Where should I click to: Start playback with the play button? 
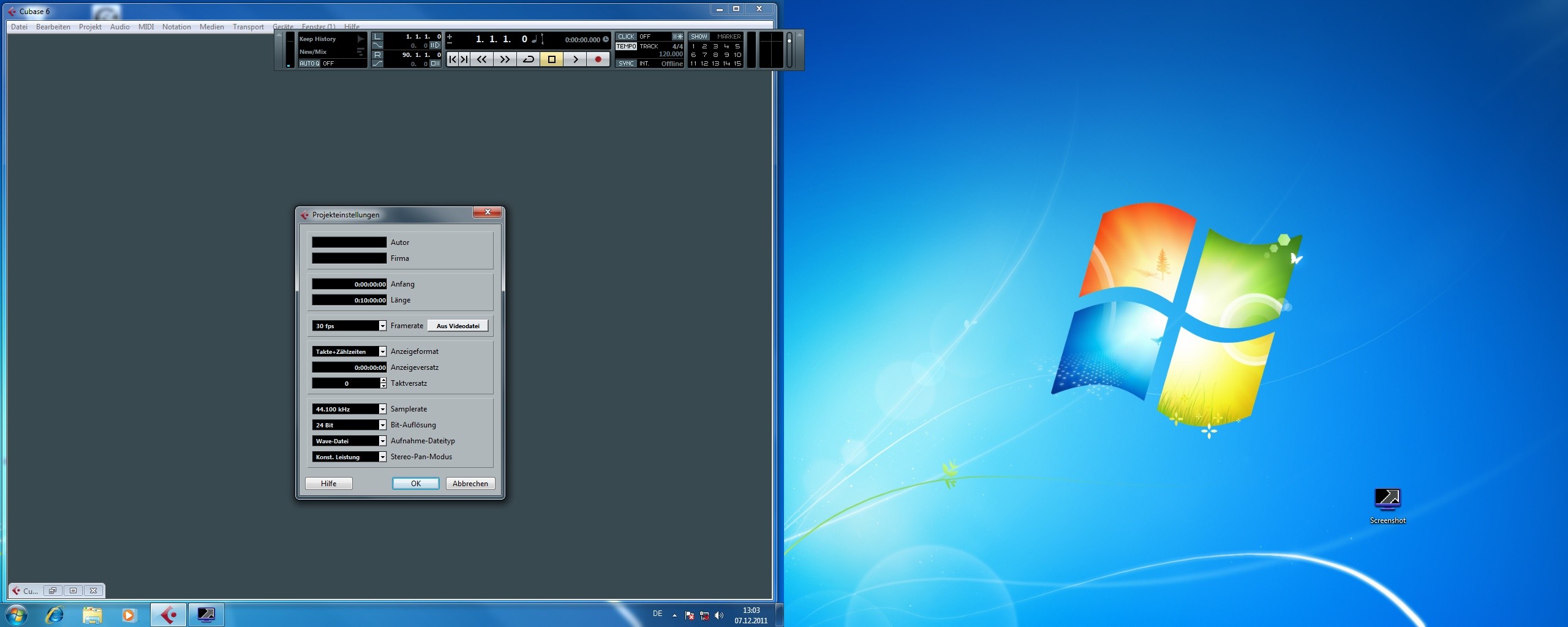(x=575, y=59)
